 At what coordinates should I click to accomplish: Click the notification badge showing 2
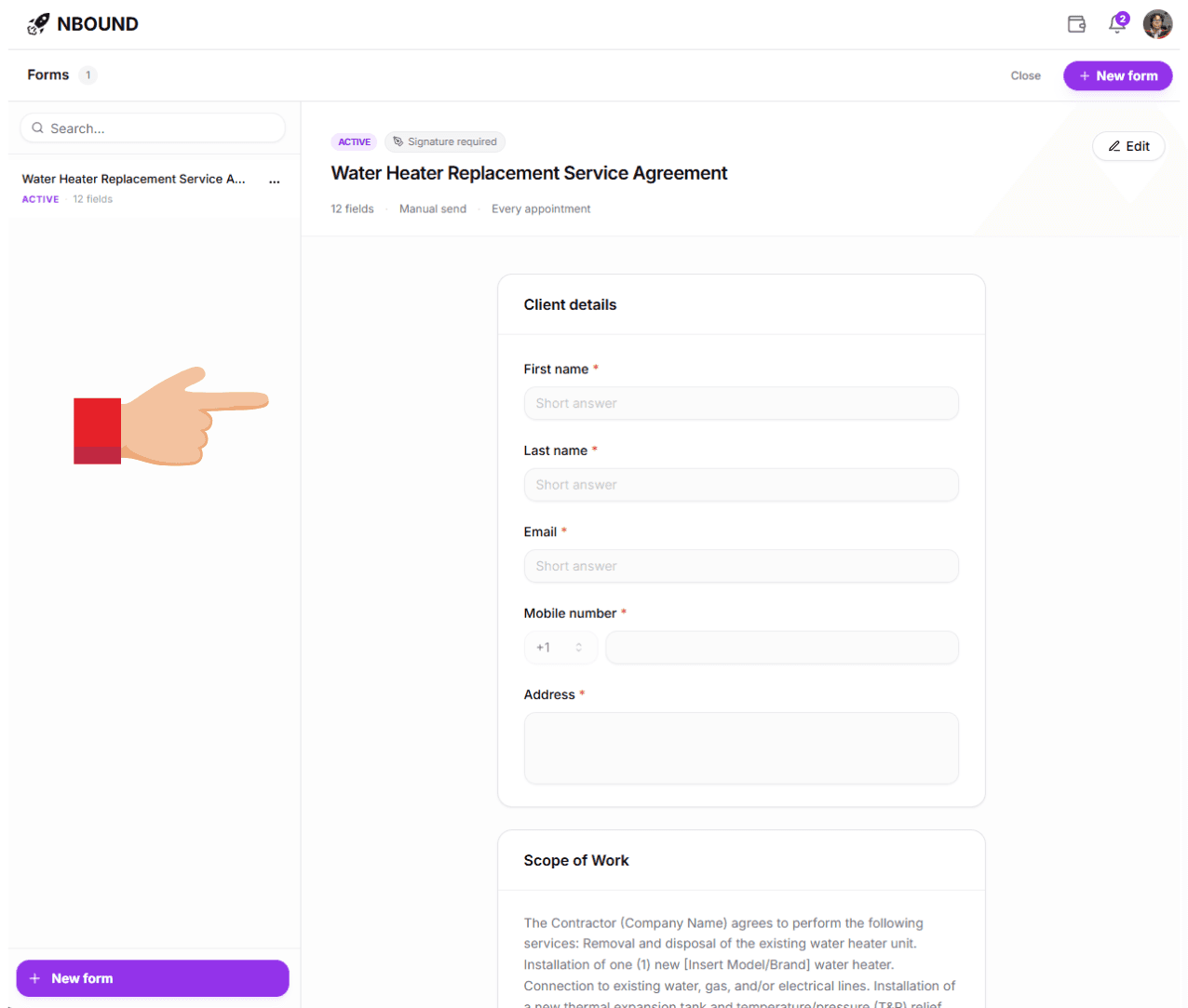point(1123,18)
